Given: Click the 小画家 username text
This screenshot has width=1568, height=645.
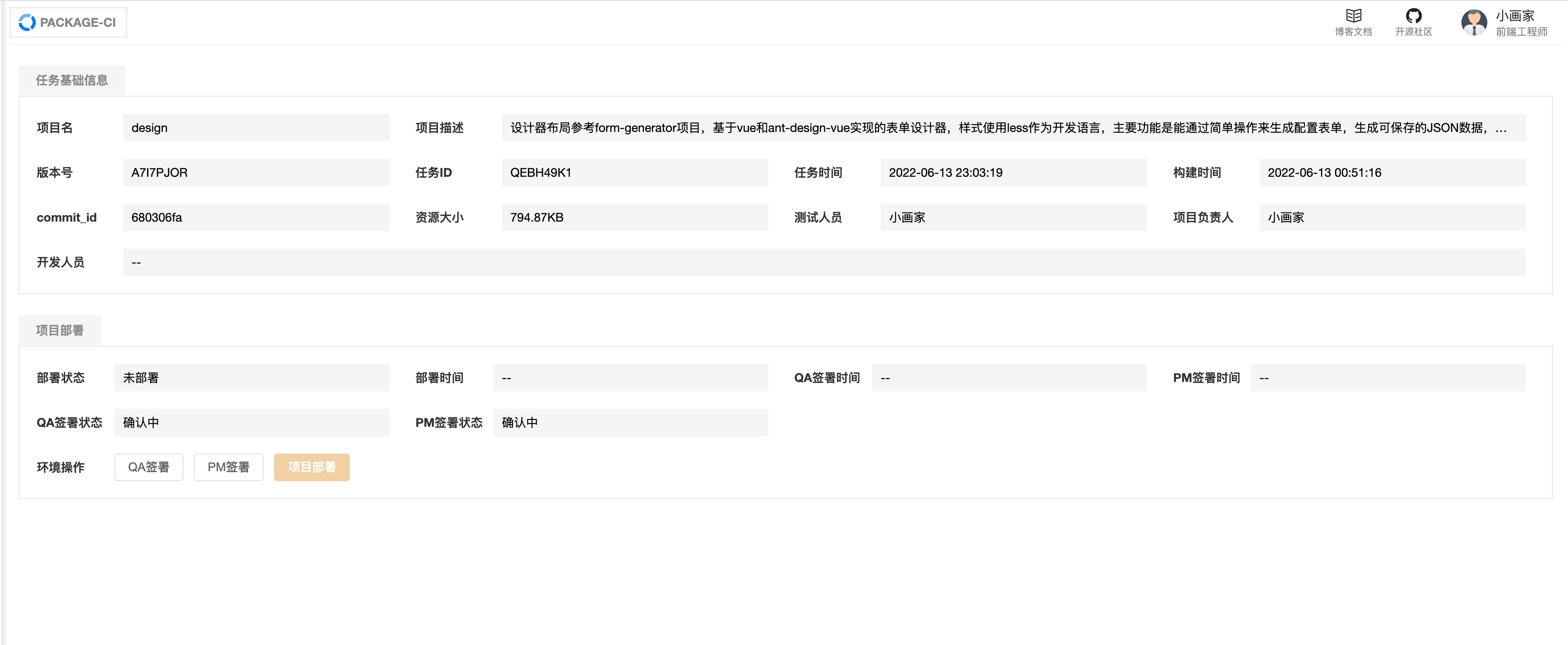Looking at the screenshot, I should (1515, 16).
